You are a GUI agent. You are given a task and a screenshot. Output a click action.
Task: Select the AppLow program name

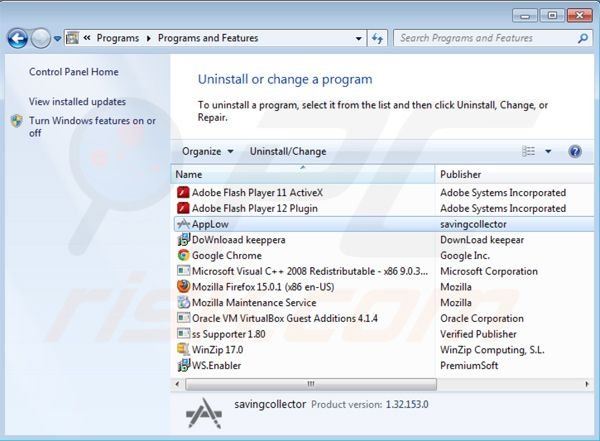tap(210, 224)
